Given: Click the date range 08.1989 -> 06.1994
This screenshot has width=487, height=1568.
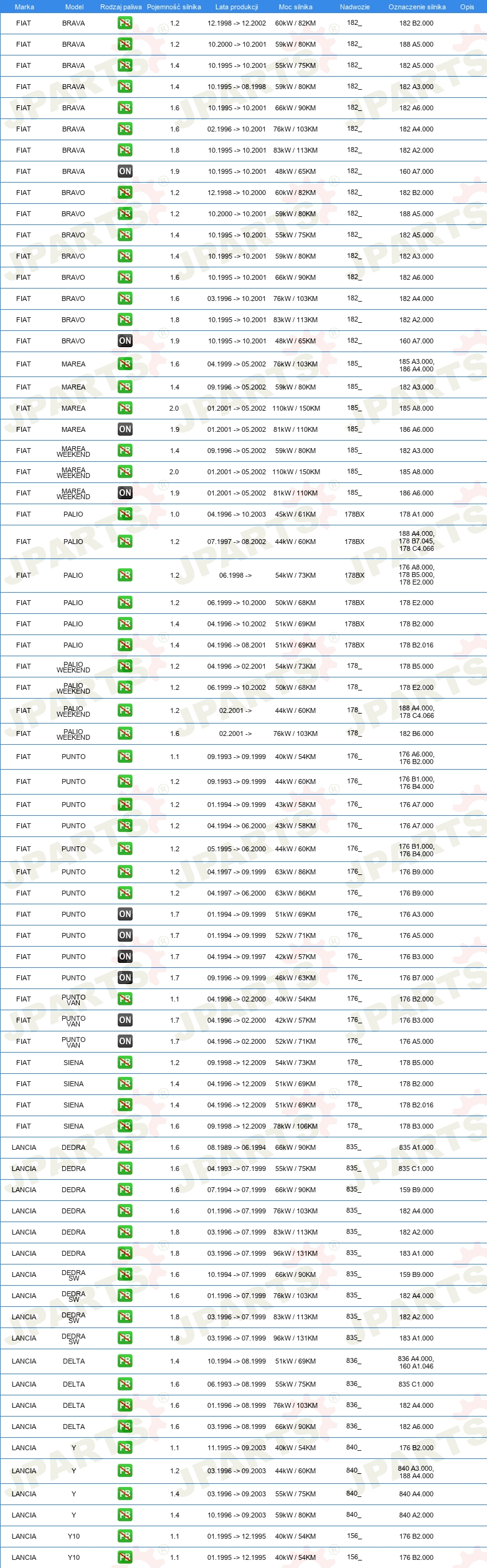Looking at the screenshot, I should point(237,1147).
